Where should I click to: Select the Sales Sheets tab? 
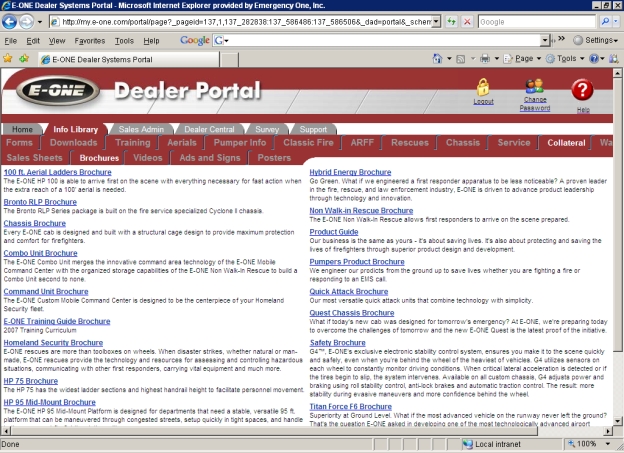(x=35, y=158)
